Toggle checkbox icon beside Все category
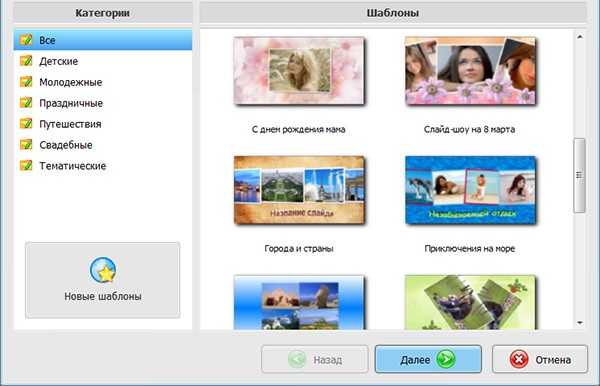The height and width of the screenshot is (386, 600). click(x=26, y=40)
